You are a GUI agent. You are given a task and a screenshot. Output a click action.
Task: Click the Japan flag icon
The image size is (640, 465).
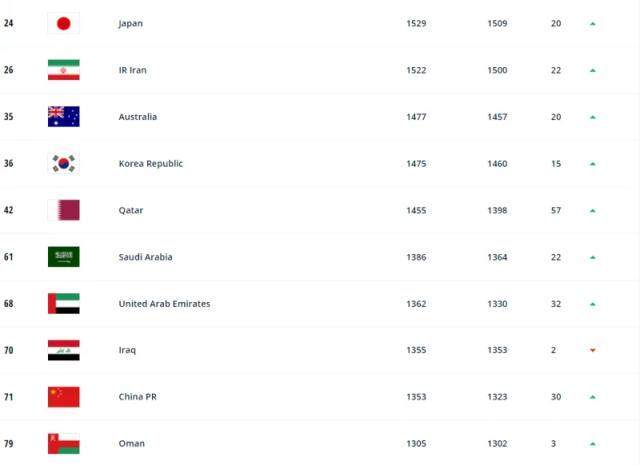pos(63,23)
